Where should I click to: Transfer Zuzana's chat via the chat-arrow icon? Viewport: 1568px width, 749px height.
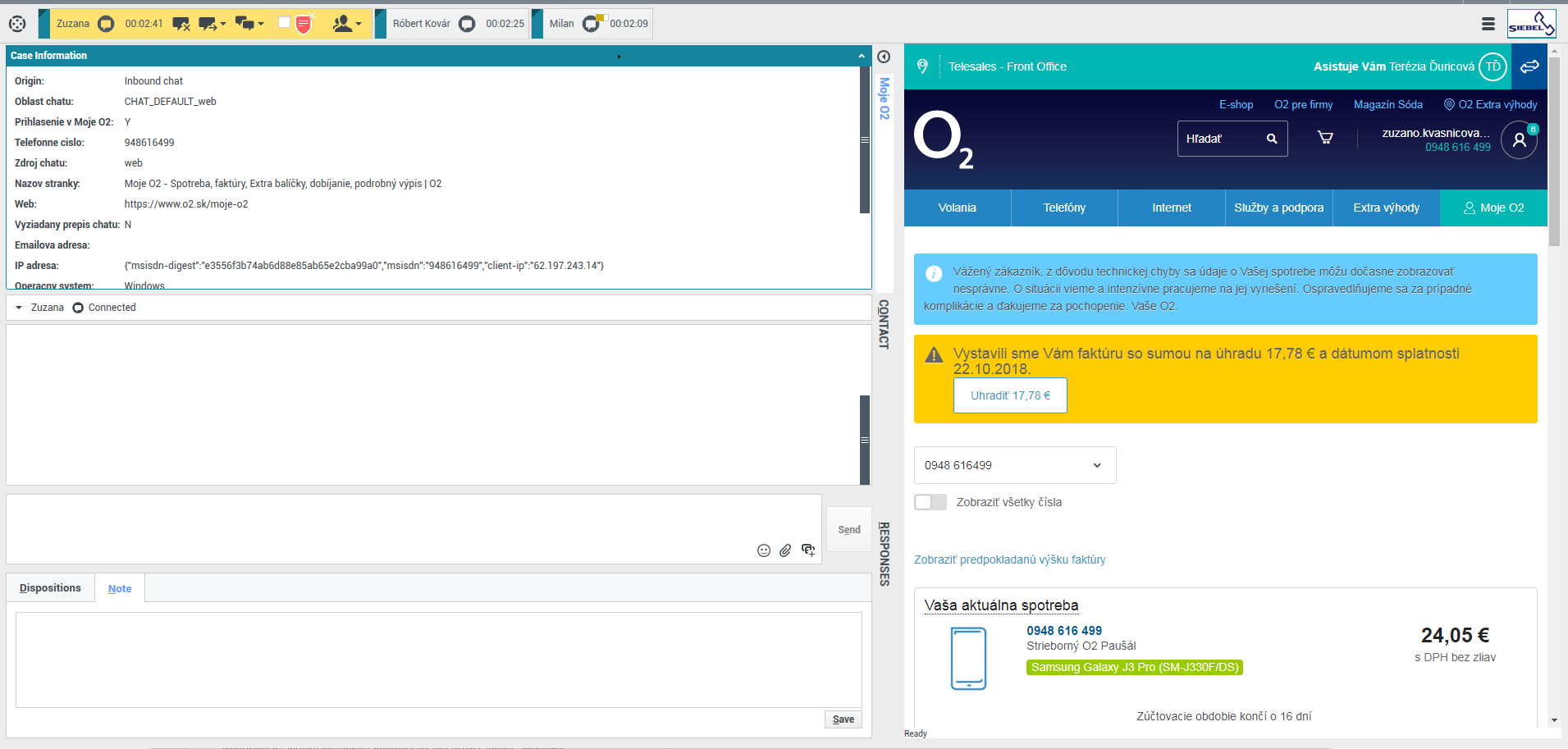coord(207,23)
